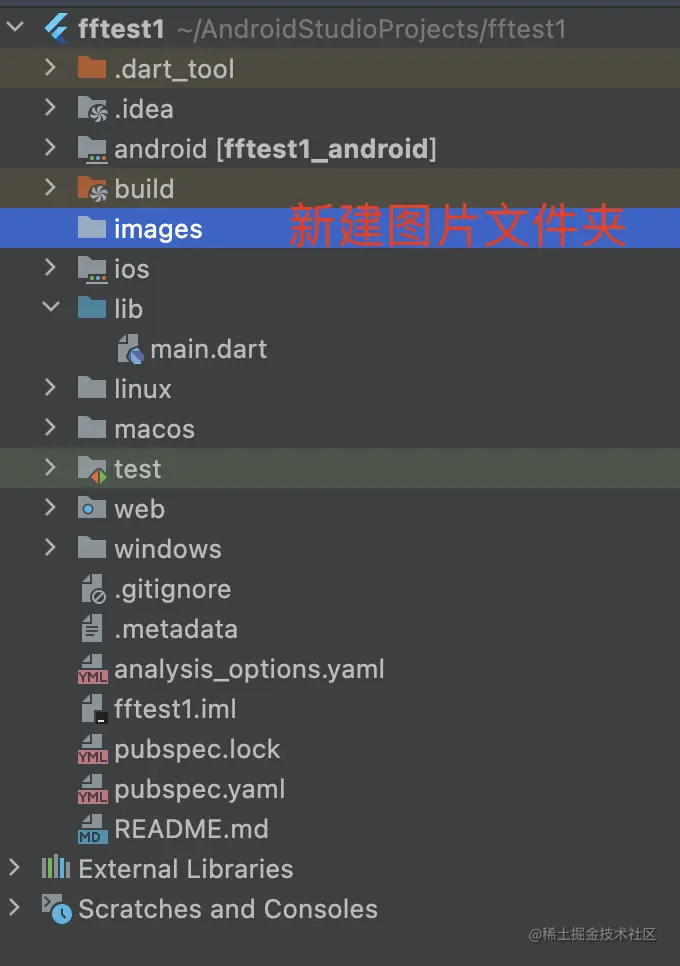The image size is (680, 966).
Task: Click the Scratches and Consoles clock icon
Action: coord(56,909)
